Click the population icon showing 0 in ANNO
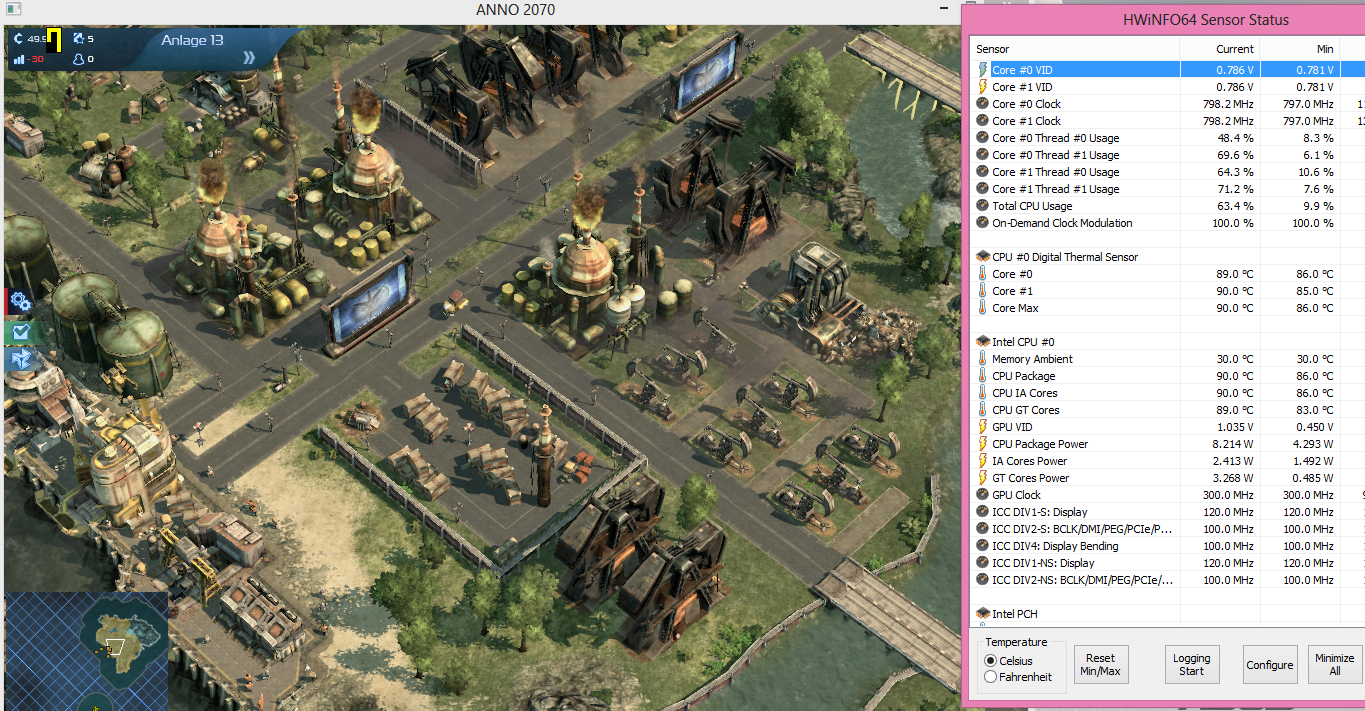The image size is (1365, 711). [78, 59]
